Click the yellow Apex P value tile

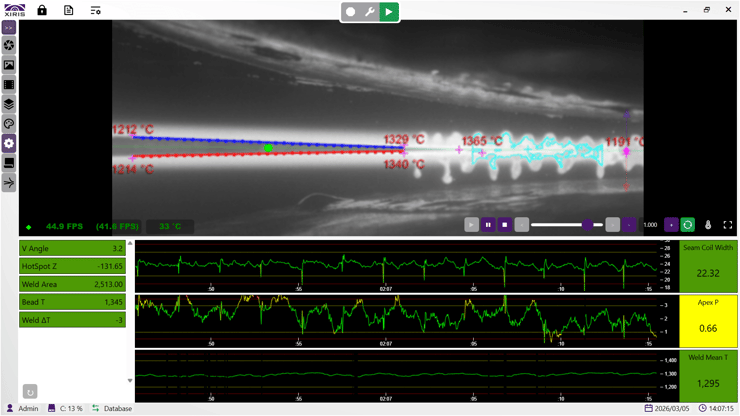[x=708, y=322]
